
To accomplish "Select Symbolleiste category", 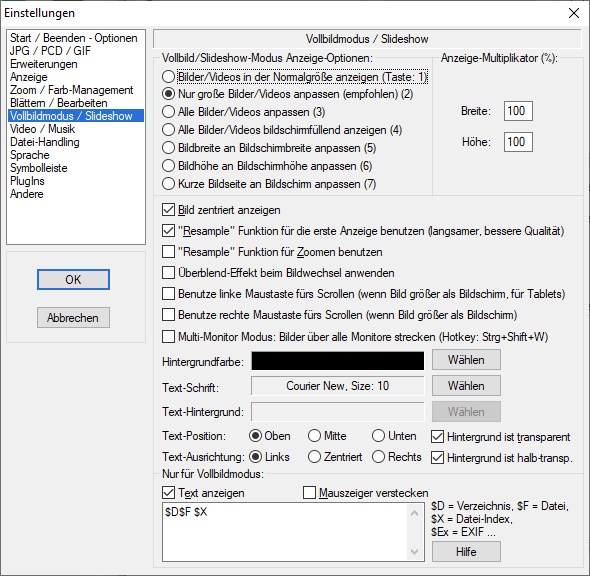I will coord(39,168).
